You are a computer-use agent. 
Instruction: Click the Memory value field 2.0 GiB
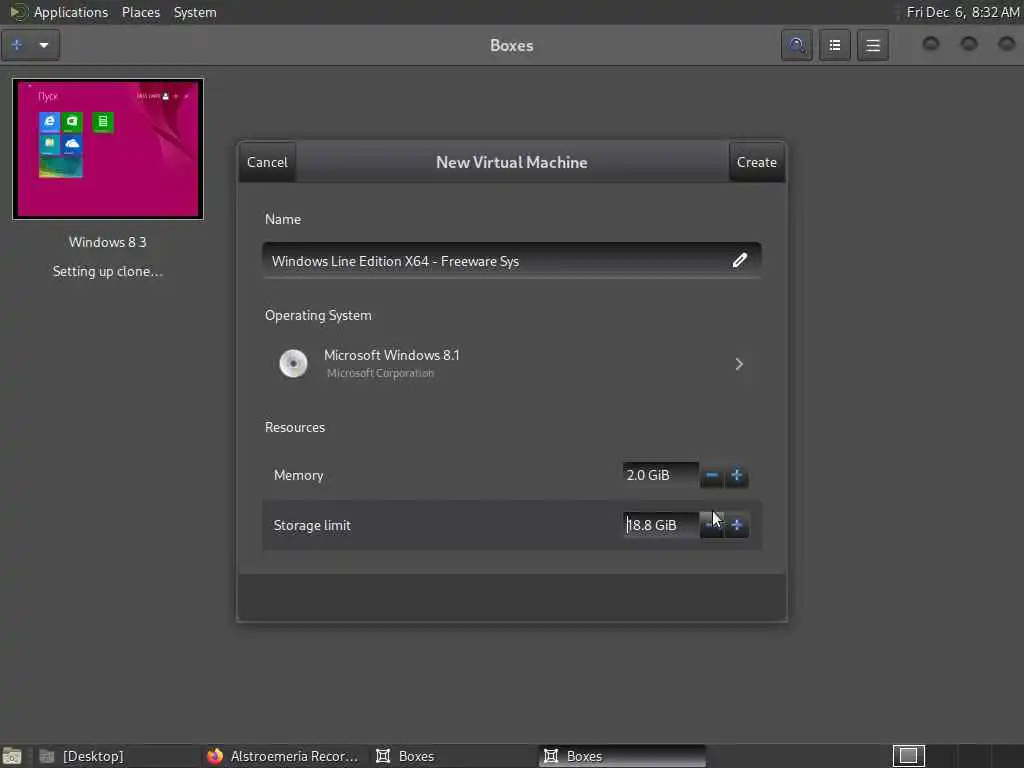click(660, 475)
